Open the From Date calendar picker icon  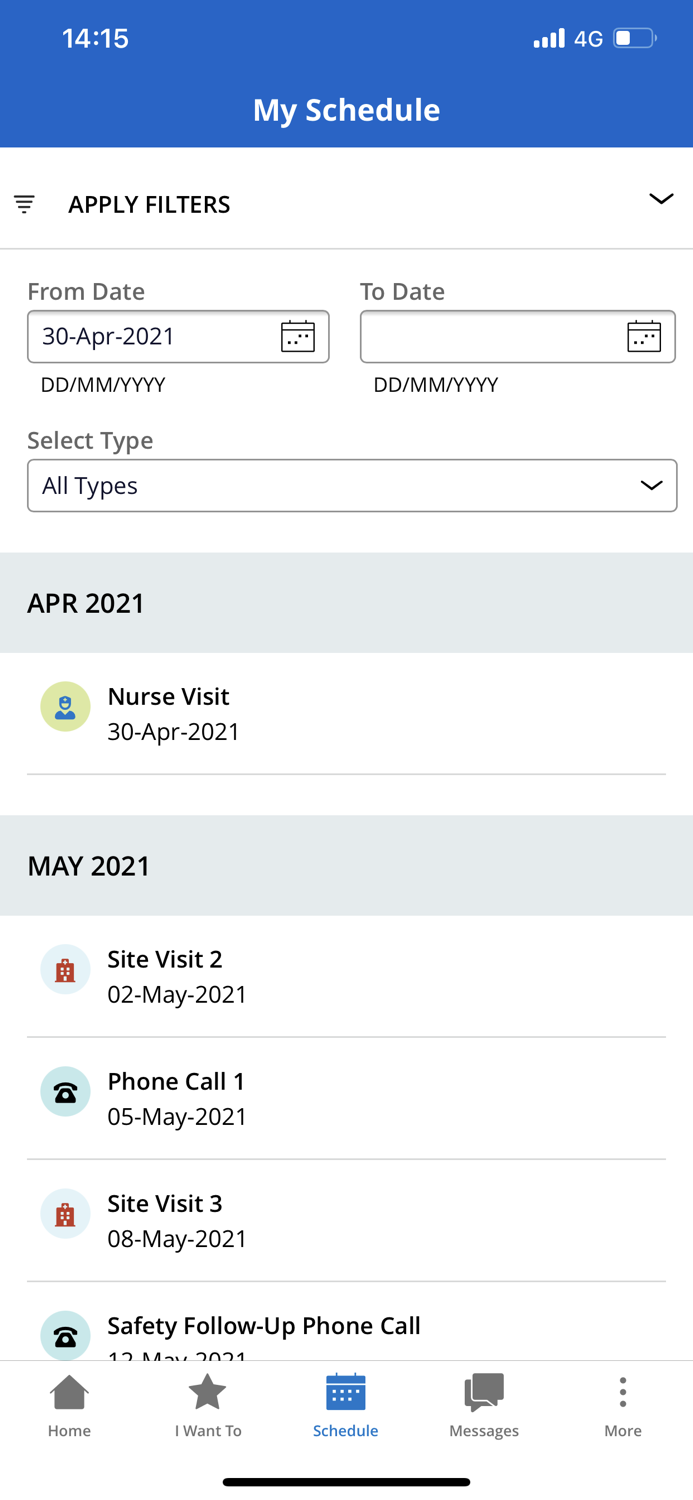click(x=298, y=337)
